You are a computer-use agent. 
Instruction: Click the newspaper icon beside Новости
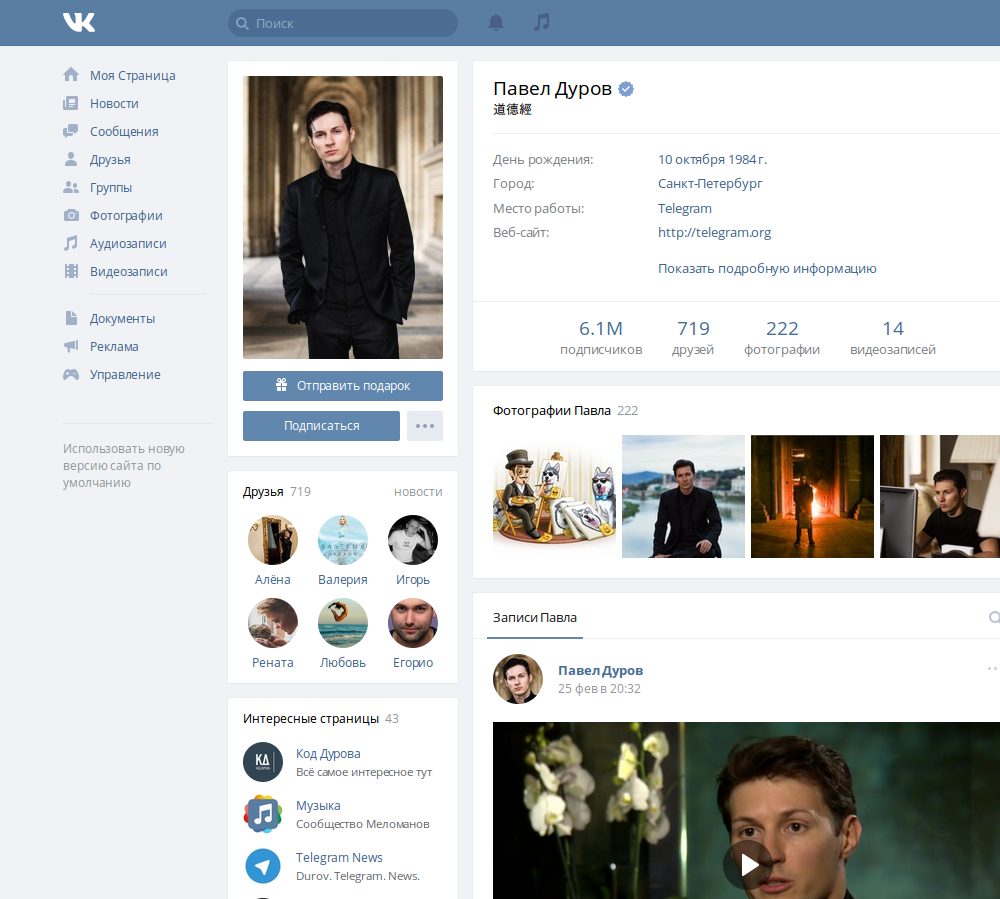[x=71, y=103]
